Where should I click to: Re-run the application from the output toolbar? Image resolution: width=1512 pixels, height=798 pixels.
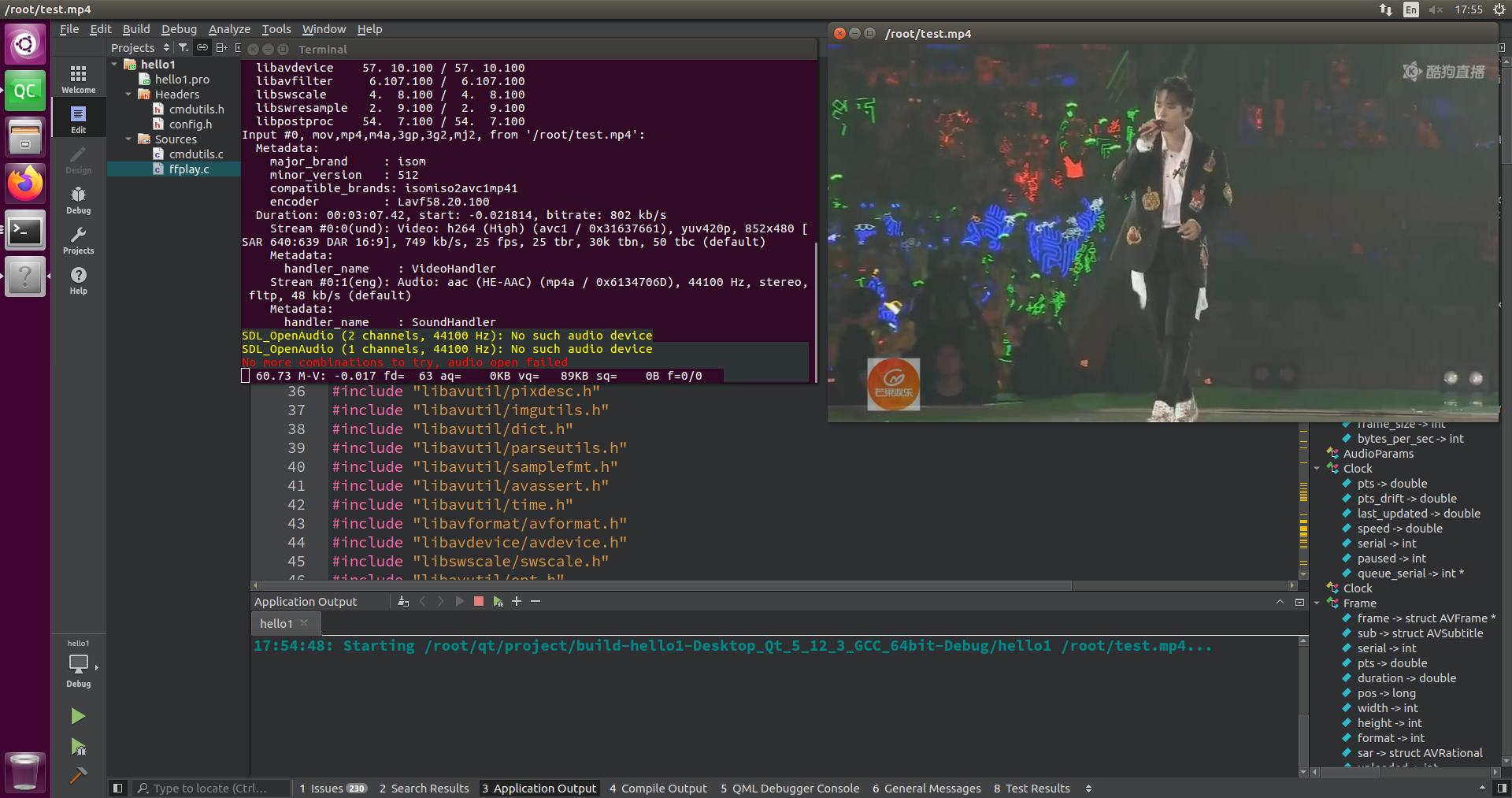point(459,601)
